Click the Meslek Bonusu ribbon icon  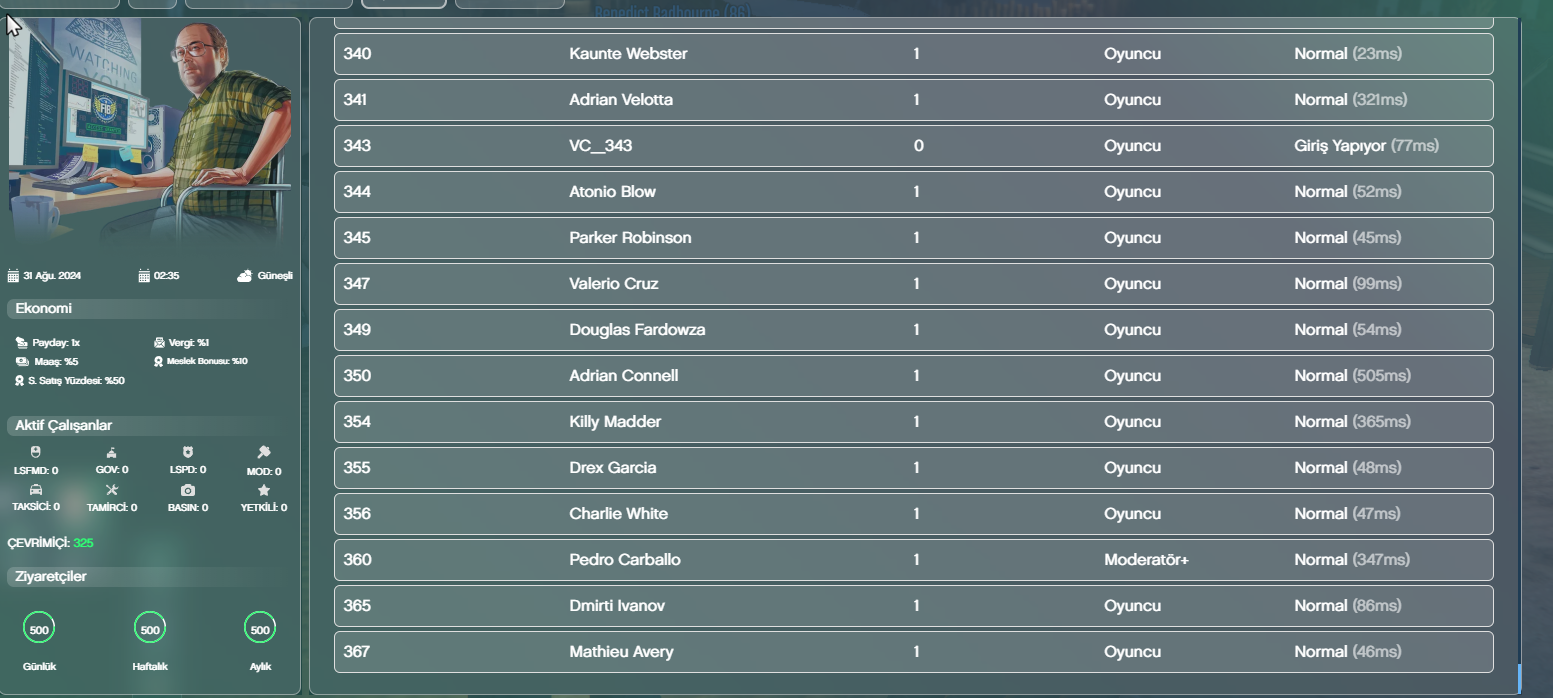pyautogui.click(x=158, y=361)
